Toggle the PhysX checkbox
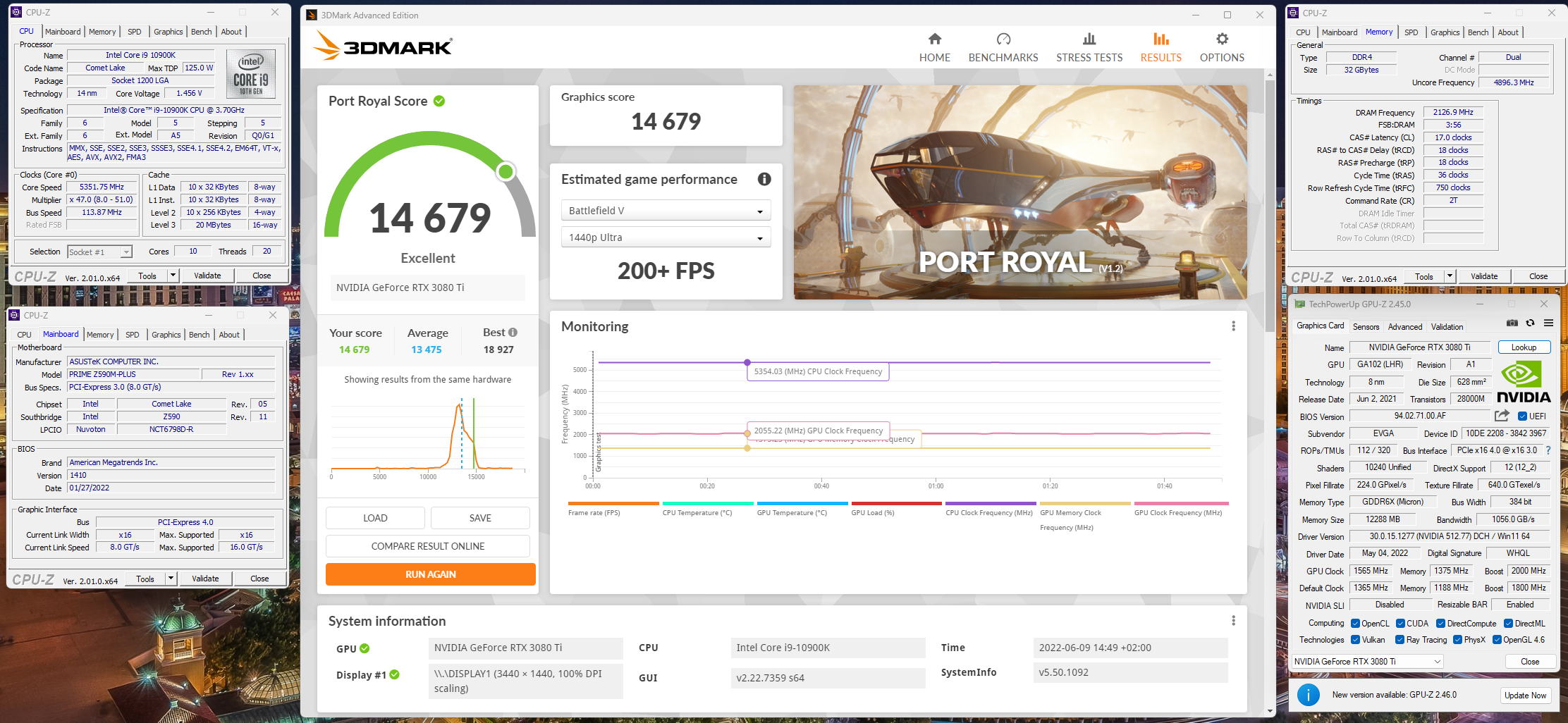Screen dimensions: 1568x723 (1457, 640)
